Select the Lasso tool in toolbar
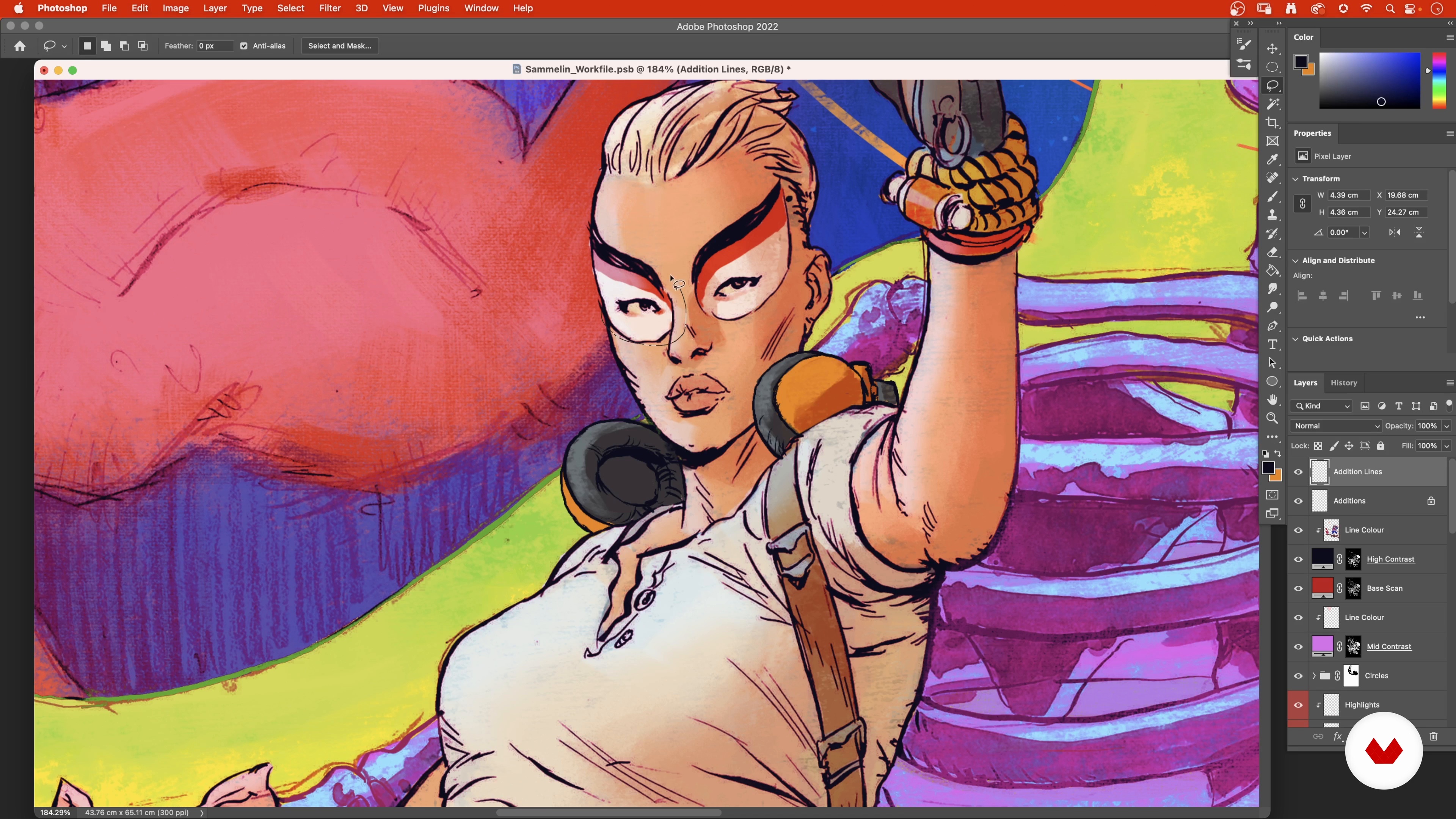This screenshot has height=819, width=1456. 1272,85
